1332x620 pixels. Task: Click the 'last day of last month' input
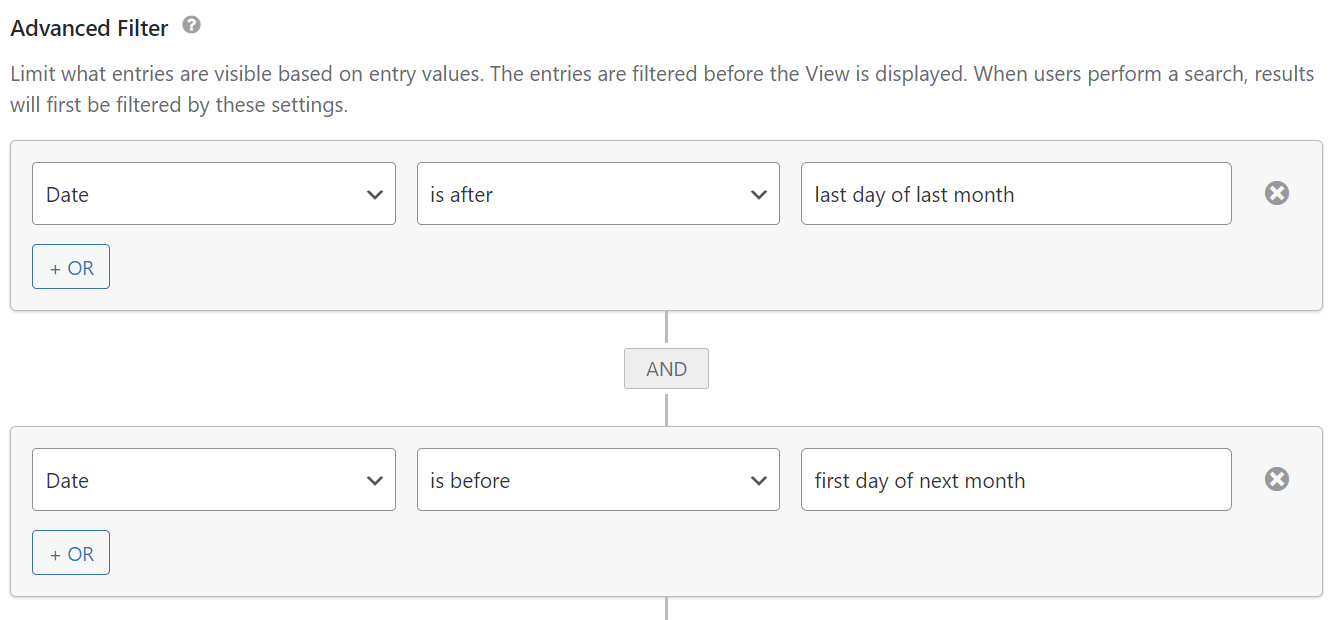click(1016, 194)
